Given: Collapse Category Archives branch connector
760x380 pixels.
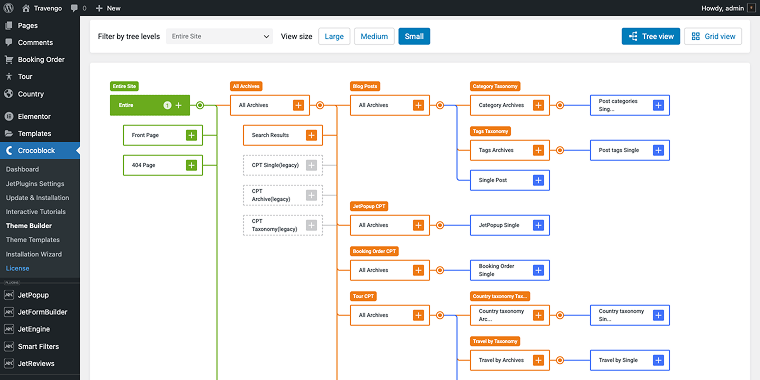Looking at the screenshot, I should click(560, 105).
